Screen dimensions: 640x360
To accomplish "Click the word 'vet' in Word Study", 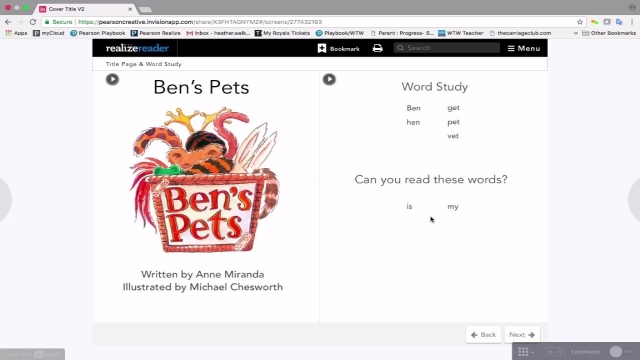I will point(453,136).
